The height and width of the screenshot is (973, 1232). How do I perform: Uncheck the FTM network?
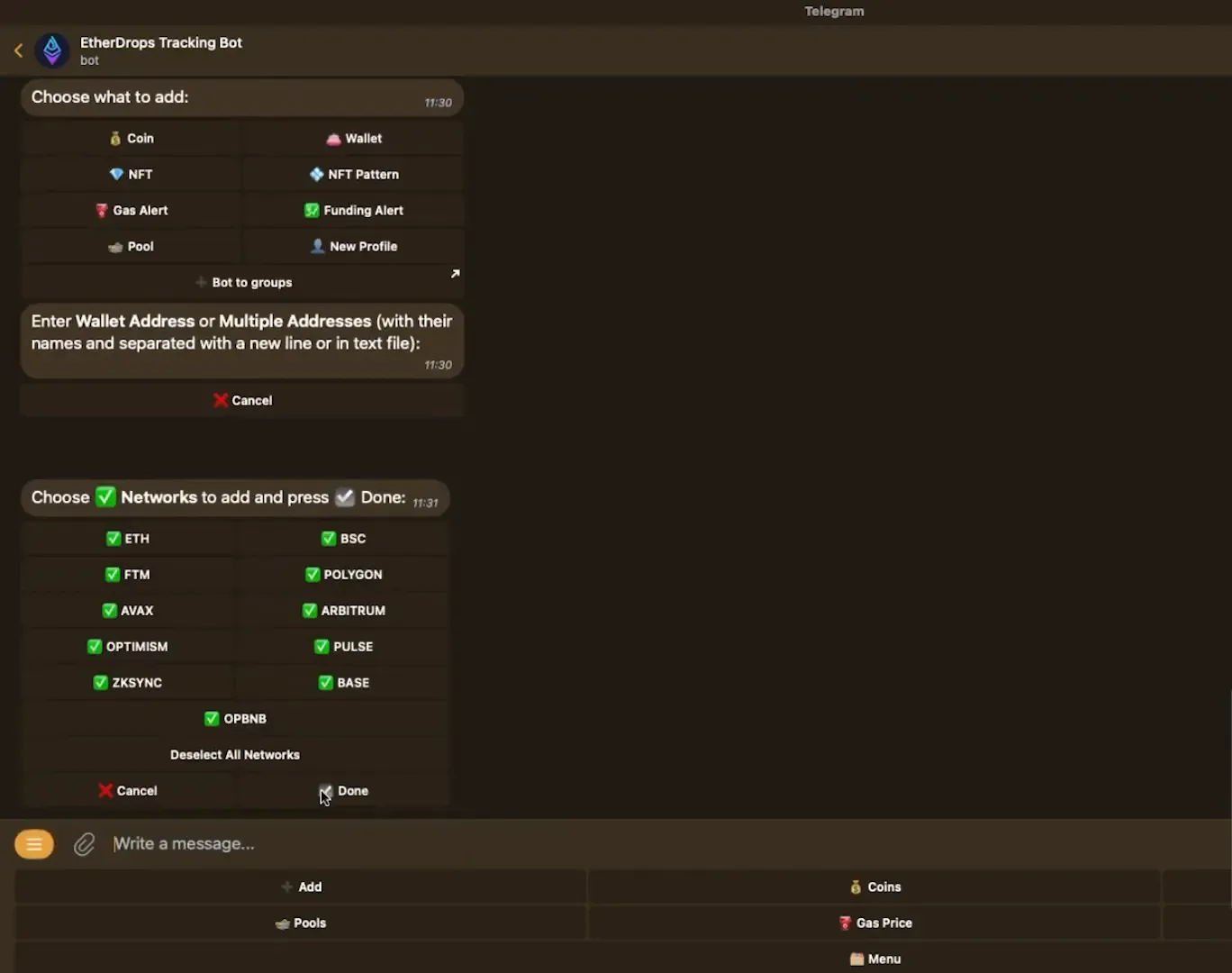[128, 574]
